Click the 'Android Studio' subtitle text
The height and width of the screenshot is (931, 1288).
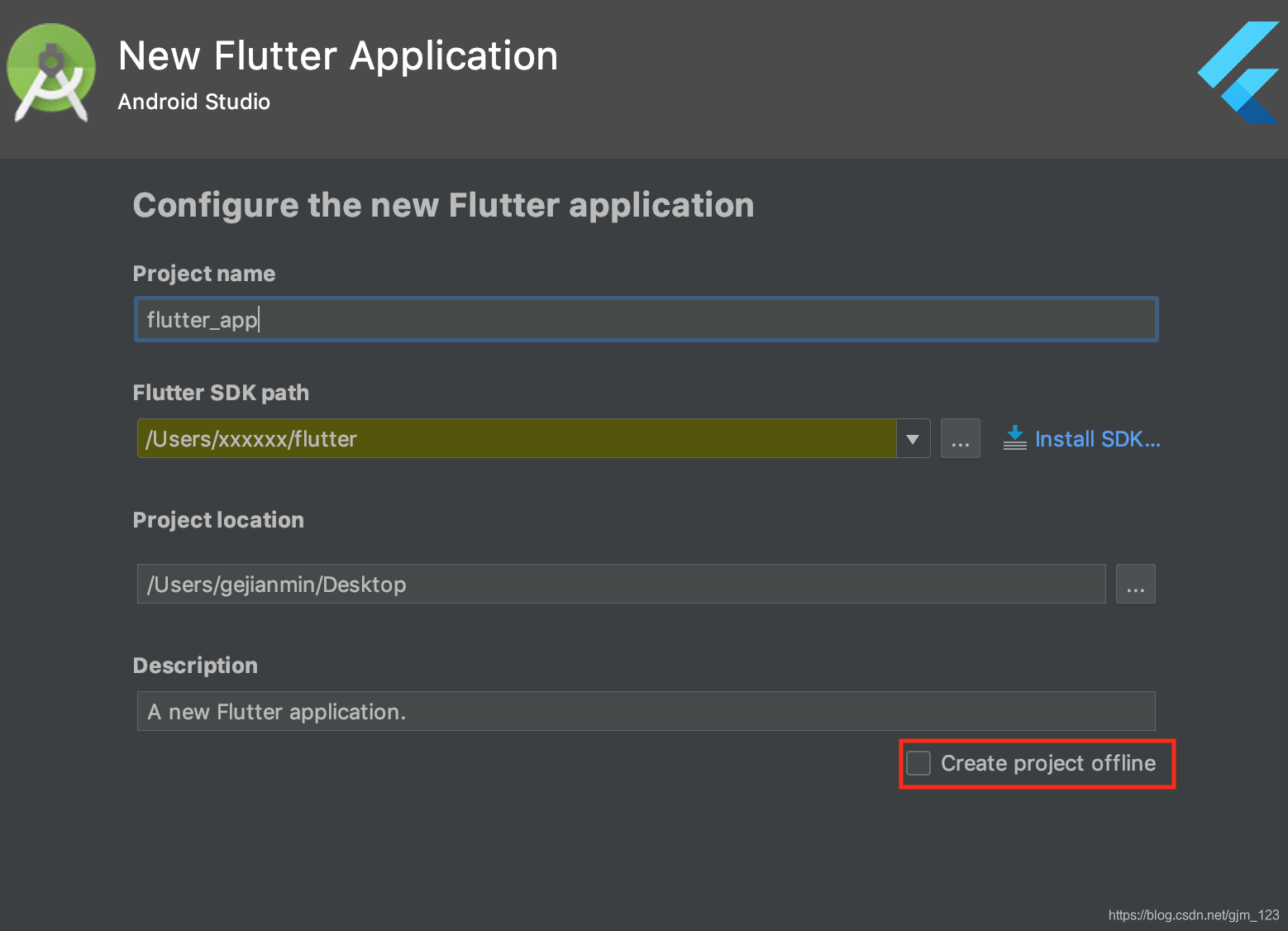pyautogui.click(x=194, y=102)
